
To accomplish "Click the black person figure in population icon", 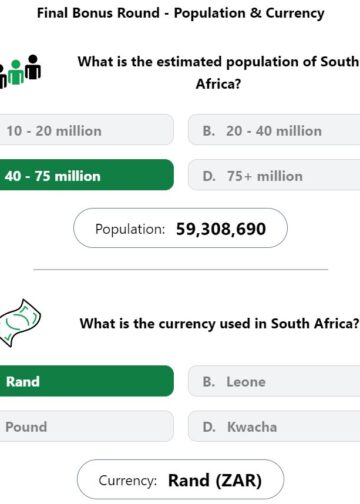I will click(33, 67).
